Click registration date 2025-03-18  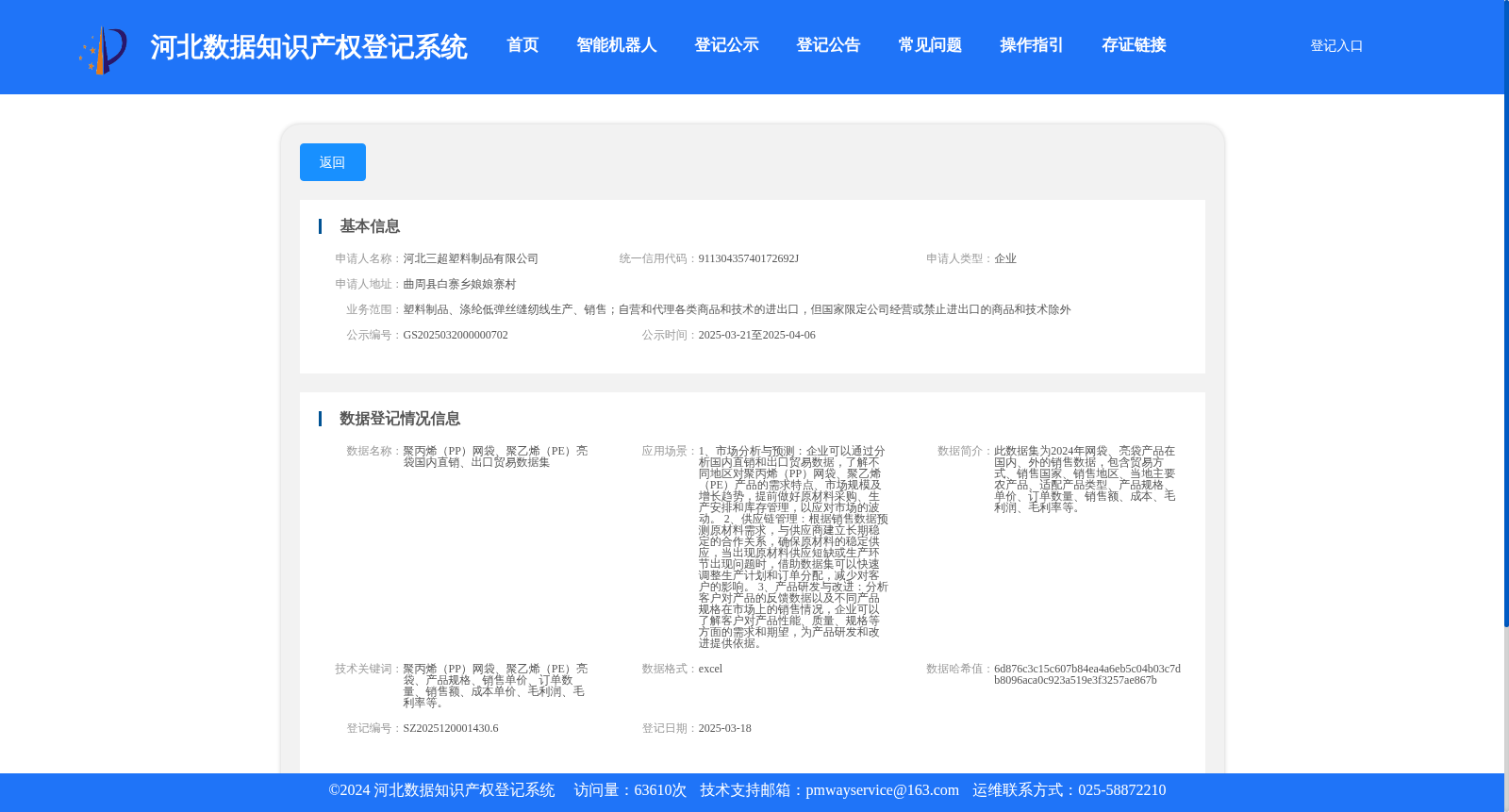point(724,728)
